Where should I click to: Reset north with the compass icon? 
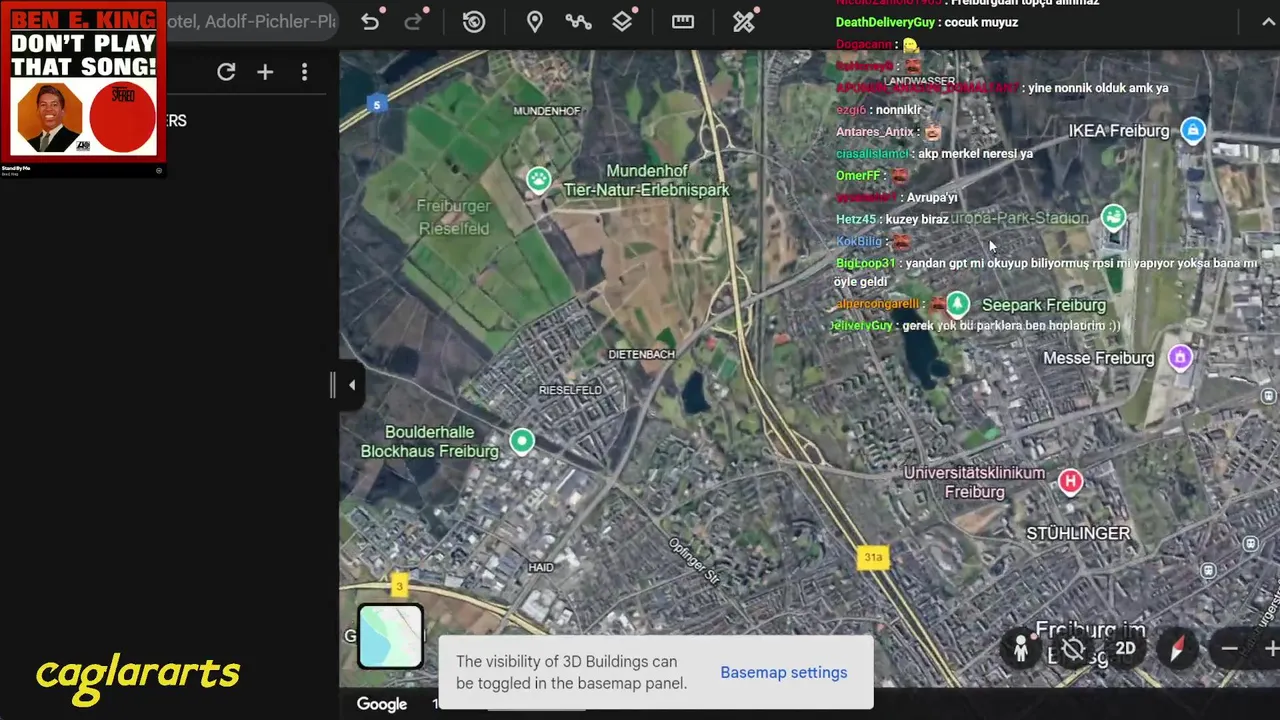pos(1177,649)
